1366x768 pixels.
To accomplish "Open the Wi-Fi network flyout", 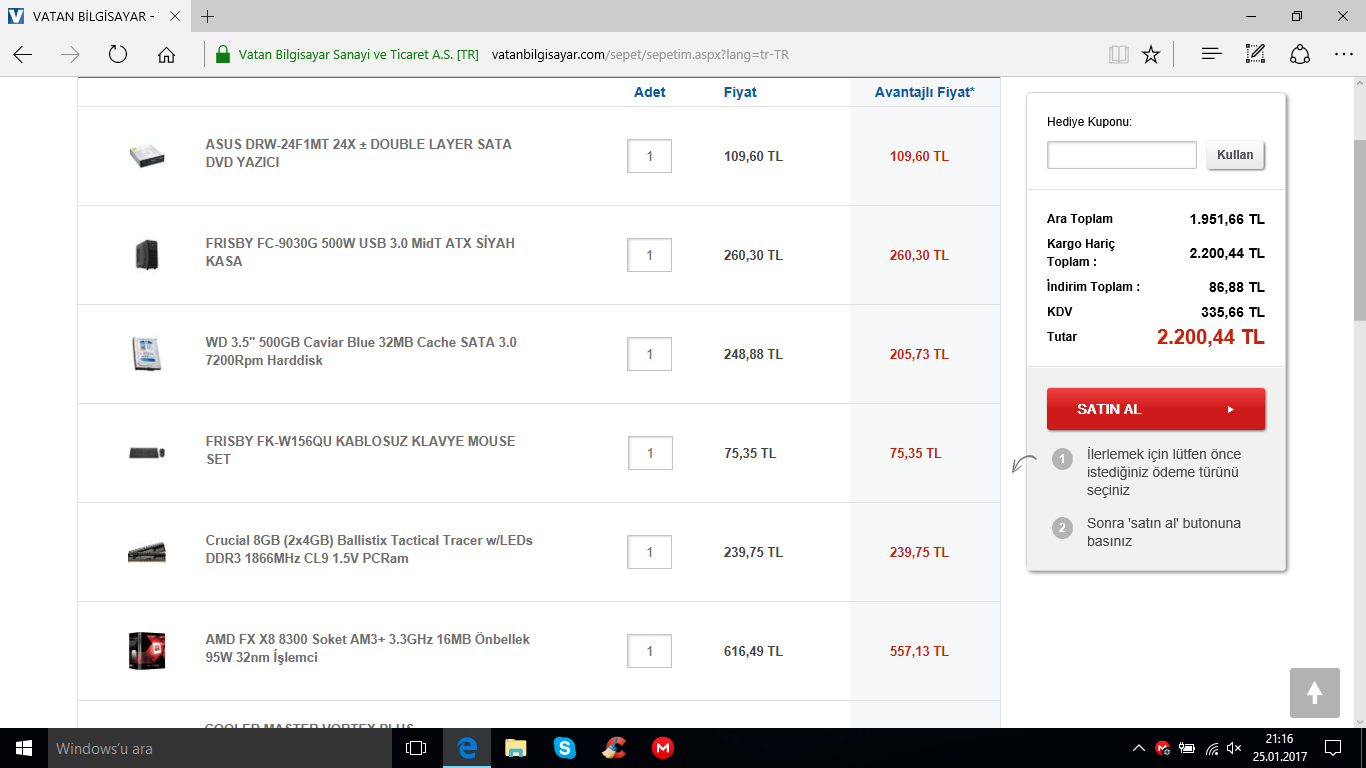I will tap(1211, 748).
